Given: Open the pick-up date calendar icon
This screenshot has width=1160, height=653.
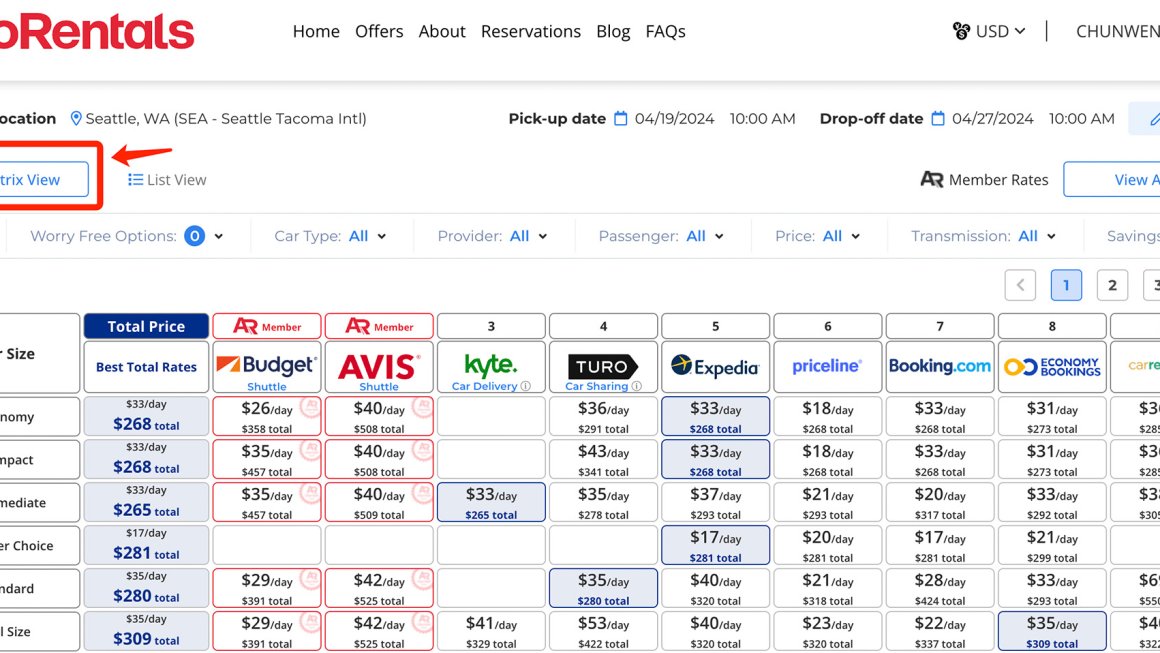Looking at the screenshot, I should (621, 119).
